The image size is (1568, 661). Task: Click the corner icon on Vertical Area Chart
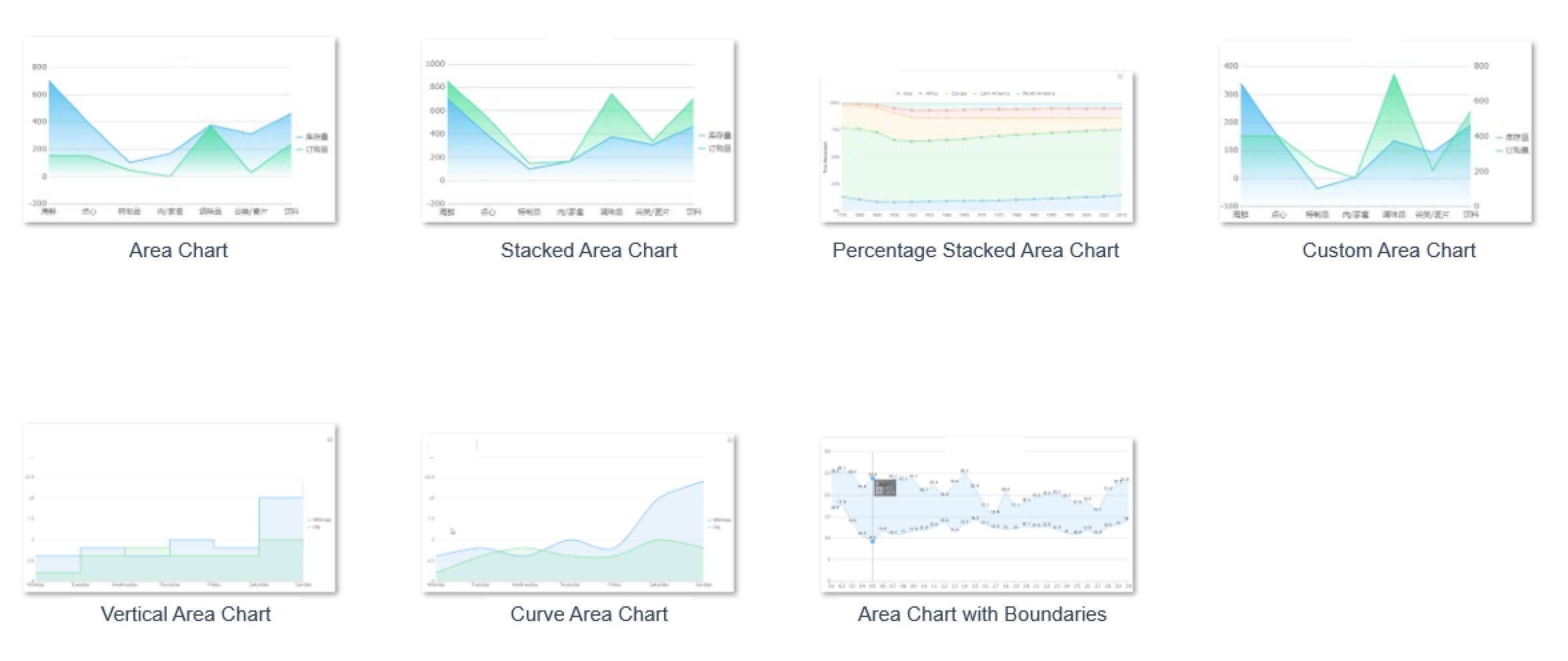point(331,440)
